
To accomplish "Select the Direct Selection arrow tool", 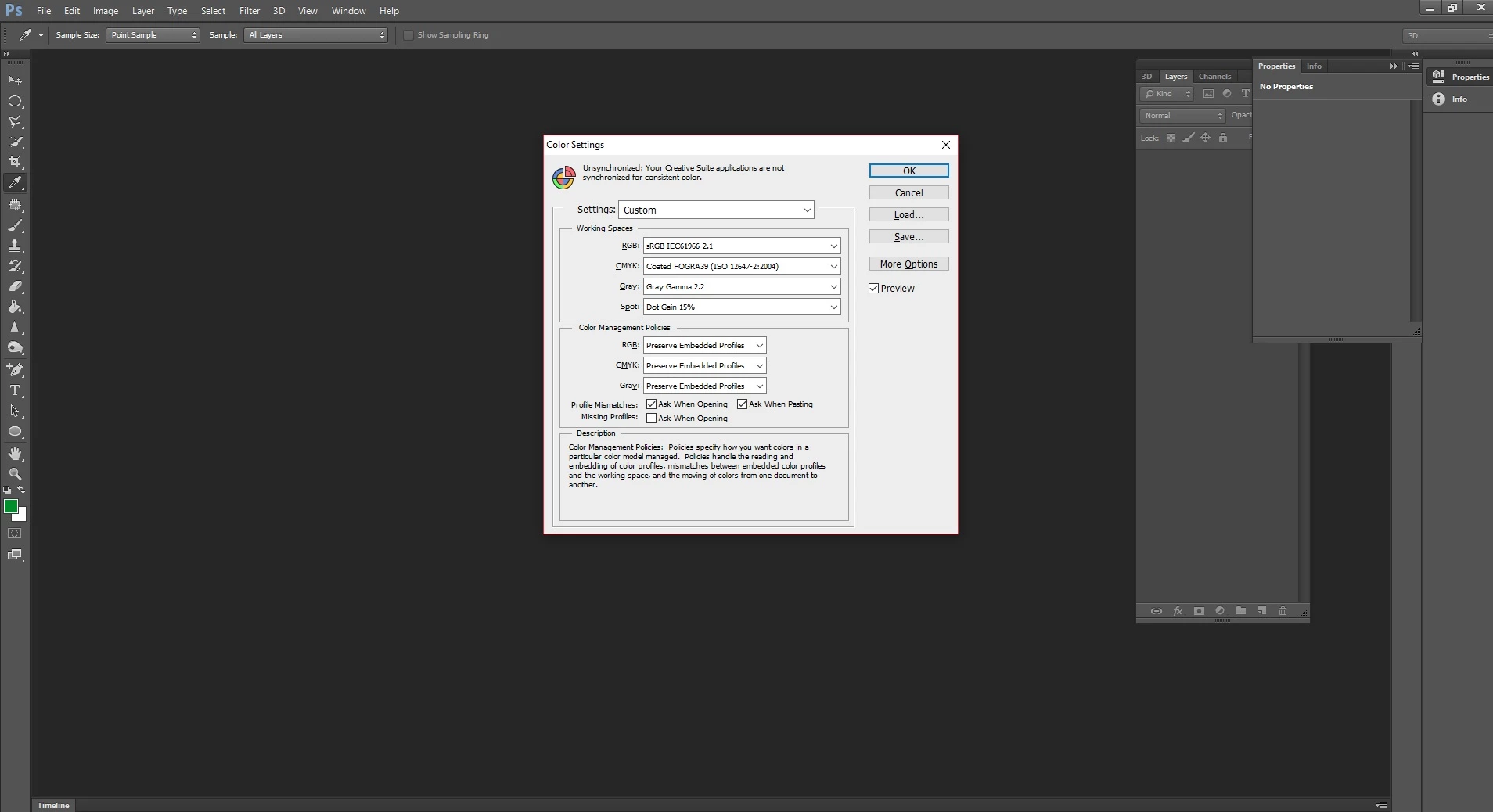I will tap(15, 411).
